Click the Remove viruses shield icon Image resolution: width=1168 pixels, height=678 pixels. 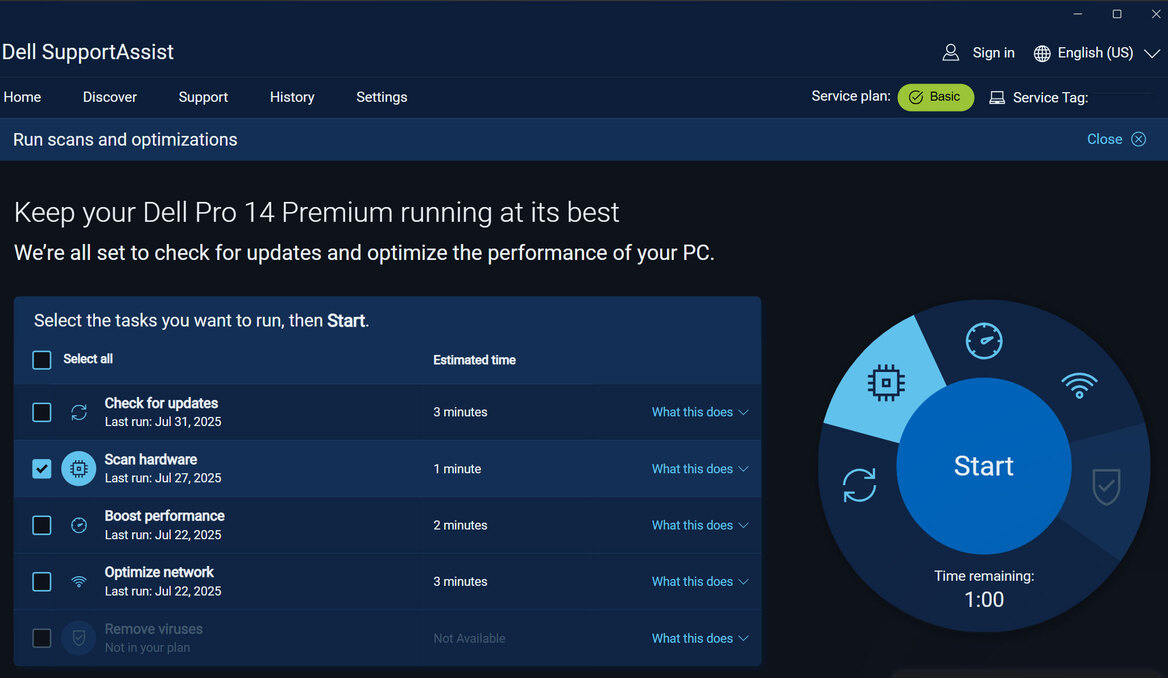(x=78, y=637)
